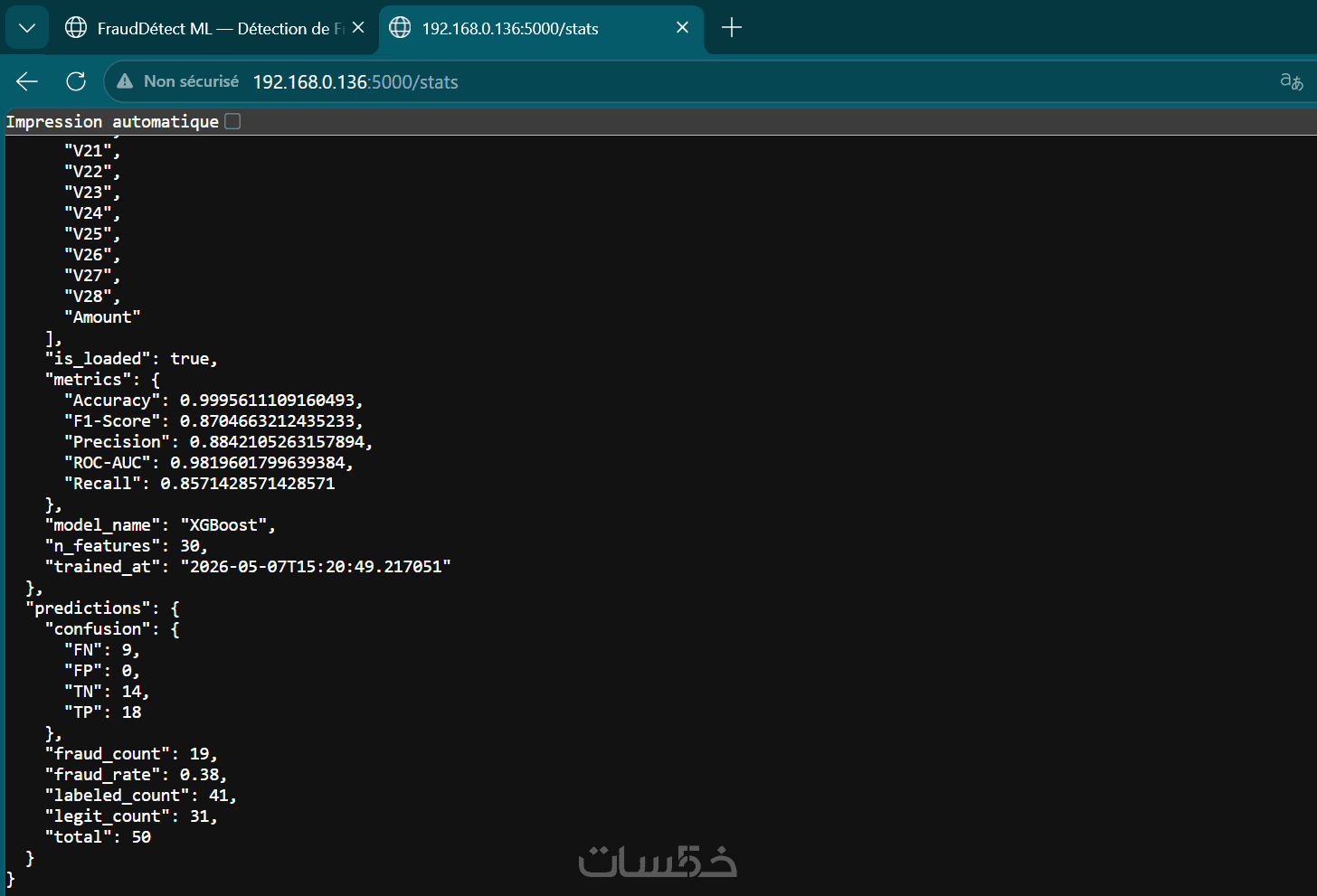The image size is (1317, 896).
Task: Click the "predictions" key
Action: pyautogui.click(x=88, y=608)
